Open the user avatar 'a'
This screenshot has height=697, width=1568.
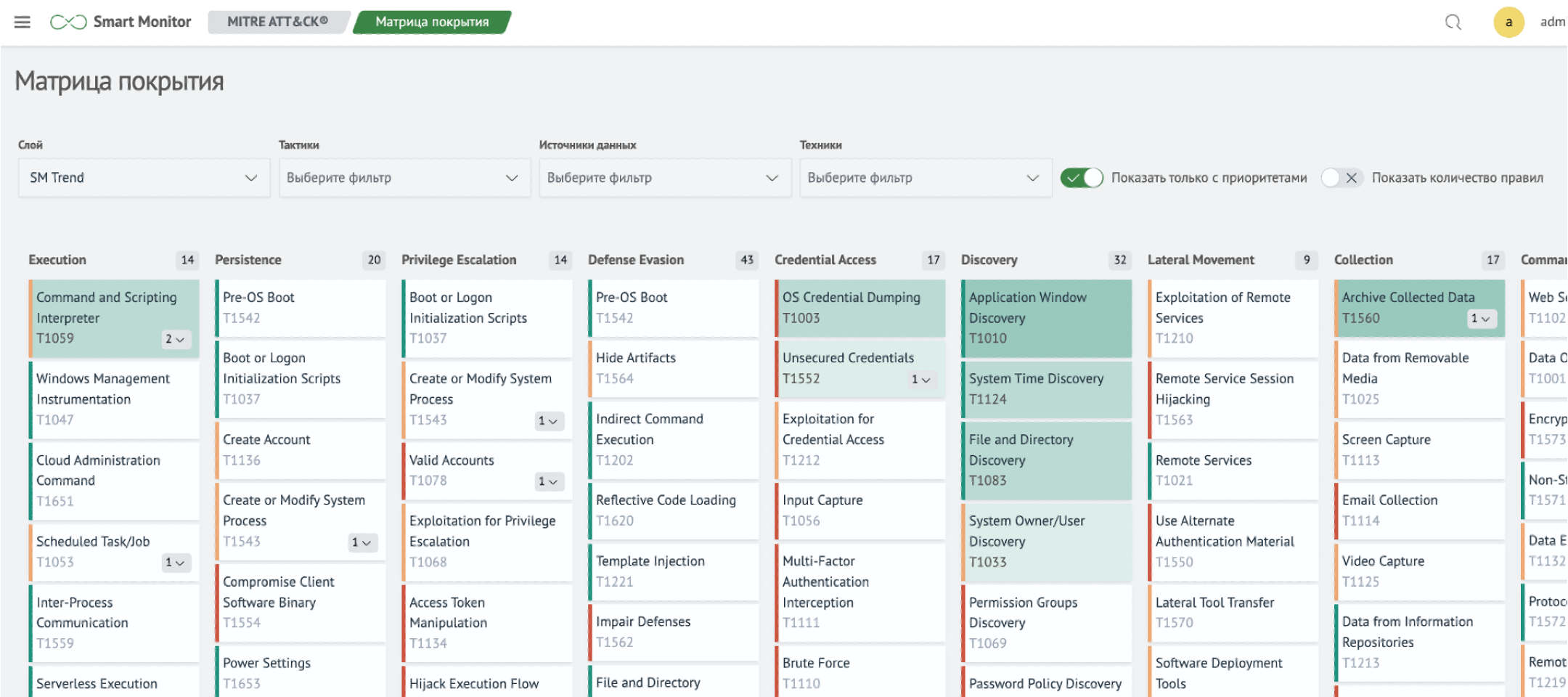[1508, 22]
